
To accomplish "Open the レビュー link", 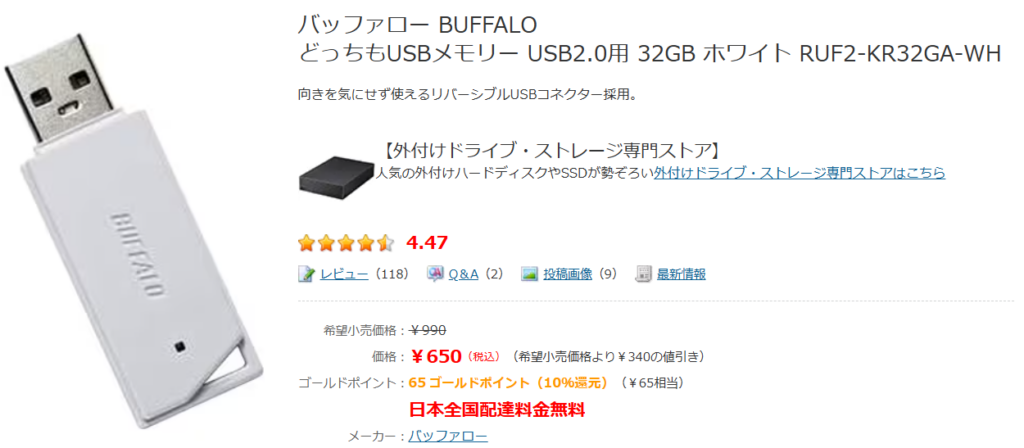I will point(344,274).
